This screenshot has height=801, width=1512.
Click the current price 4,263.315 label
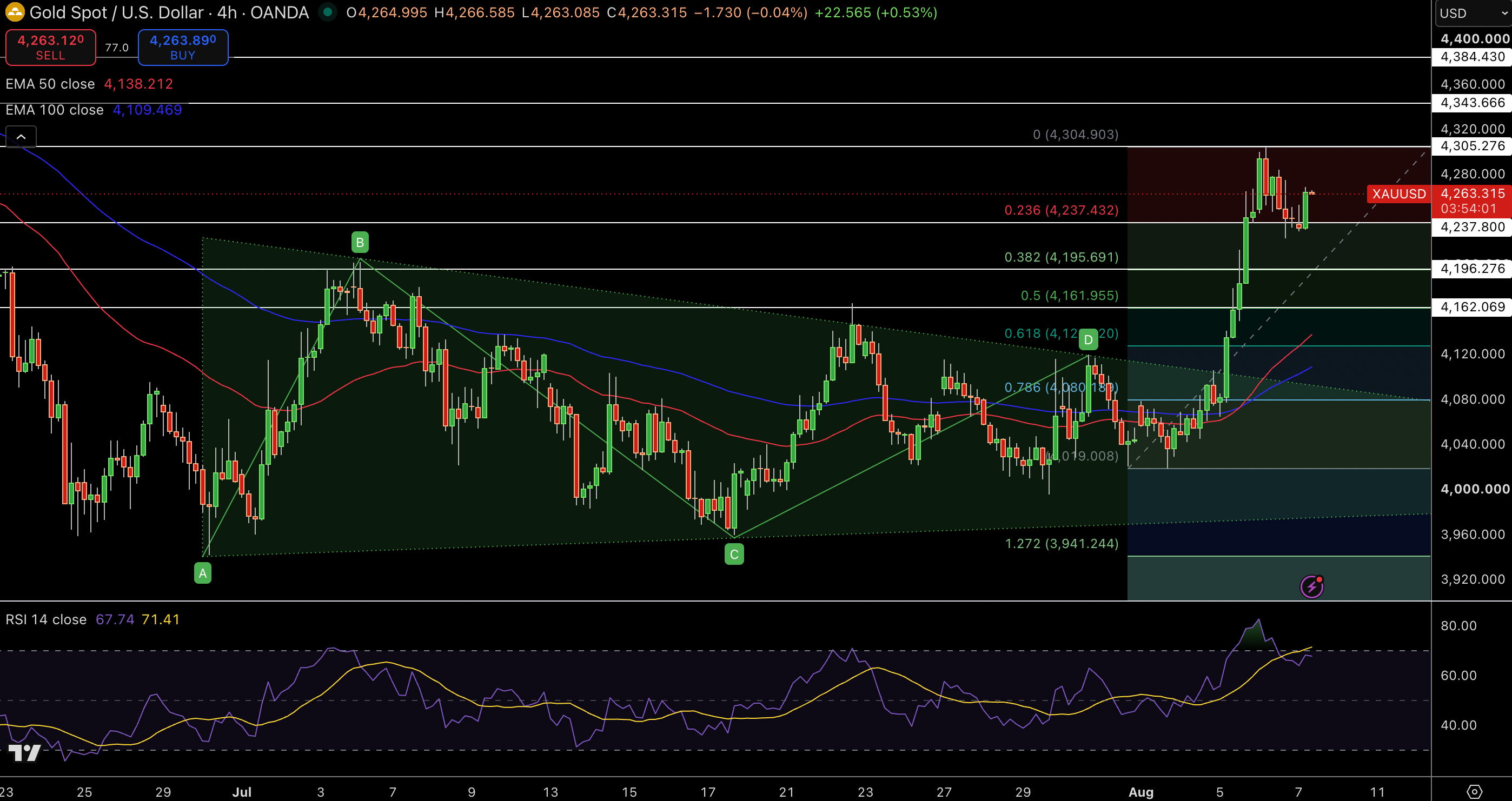tap(1472, 193)
